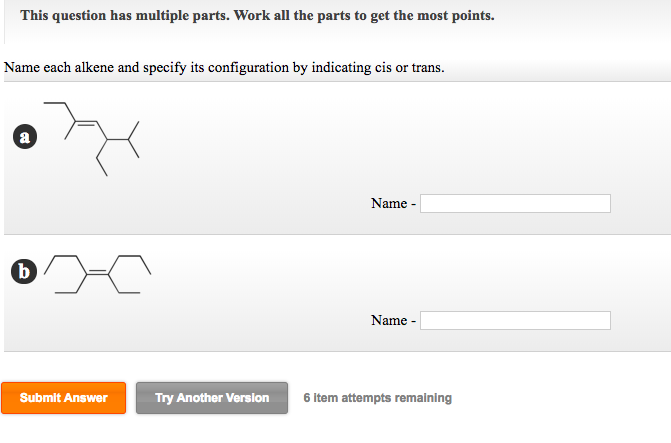Focus the Name input field for part b
Screen dimensions: 671x443
click(x=515, y=321)
